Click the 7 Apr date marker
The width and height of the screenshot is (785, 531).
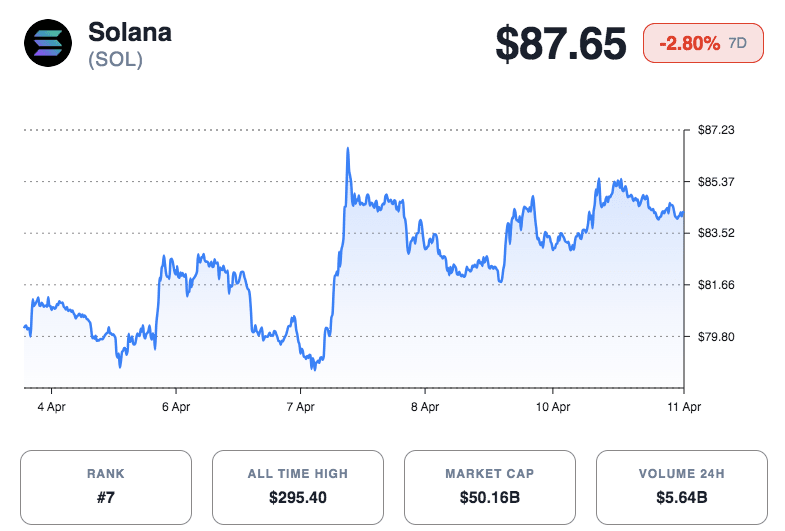[300, 407]
